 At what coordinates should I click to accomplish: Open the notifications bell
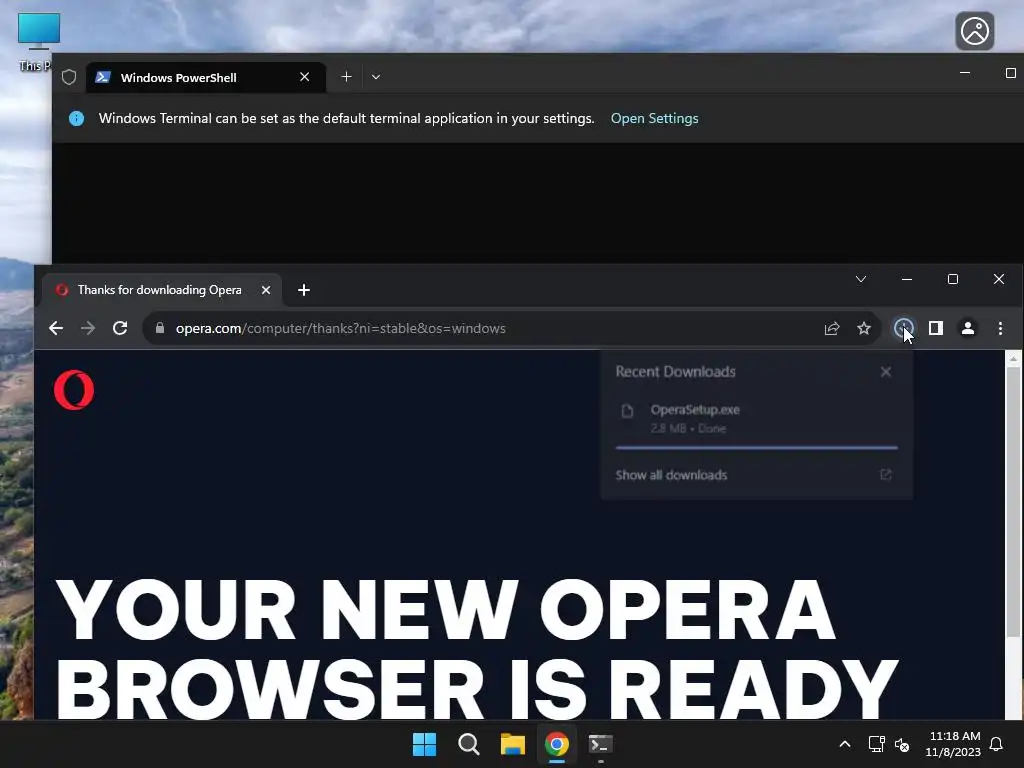point(997,744)
